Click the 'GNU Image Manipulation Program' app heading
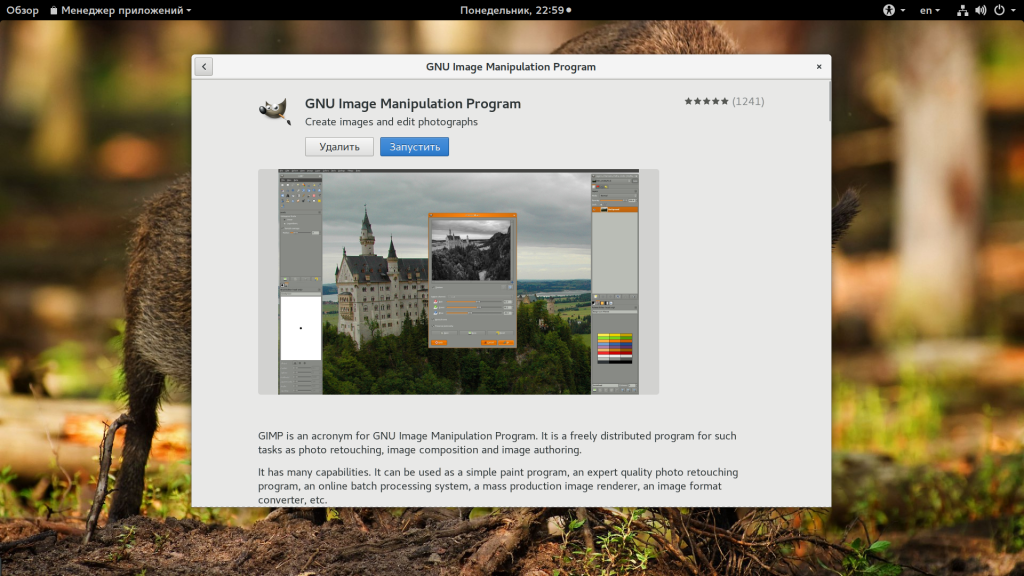Viewport: 1024px width, 576px height. pyautogui.click(x=412, y=103)
